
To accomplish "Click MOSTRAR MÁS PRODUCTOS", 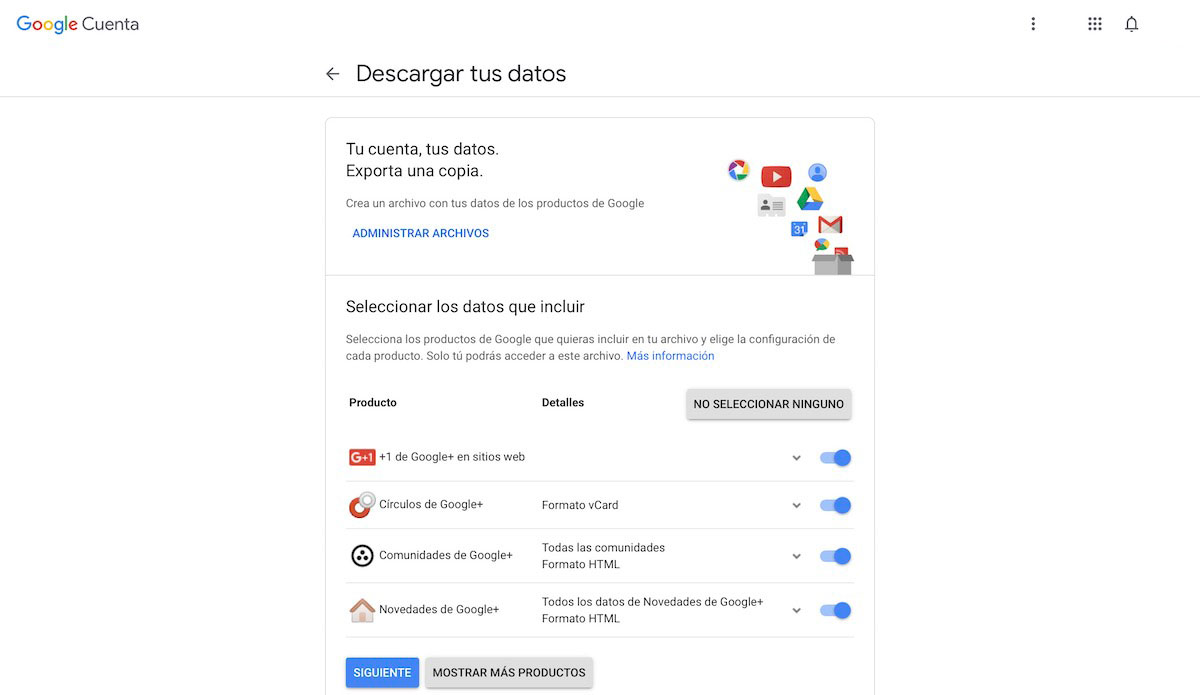I will coord(509,672).
